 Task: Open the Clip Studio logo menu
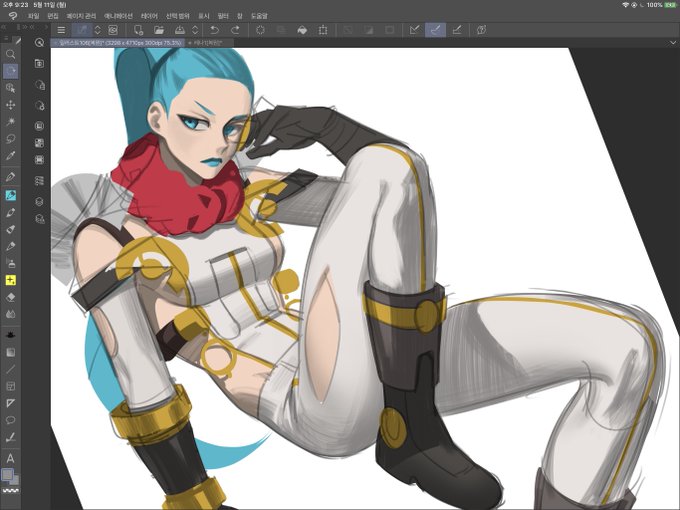tap(13, 16)
